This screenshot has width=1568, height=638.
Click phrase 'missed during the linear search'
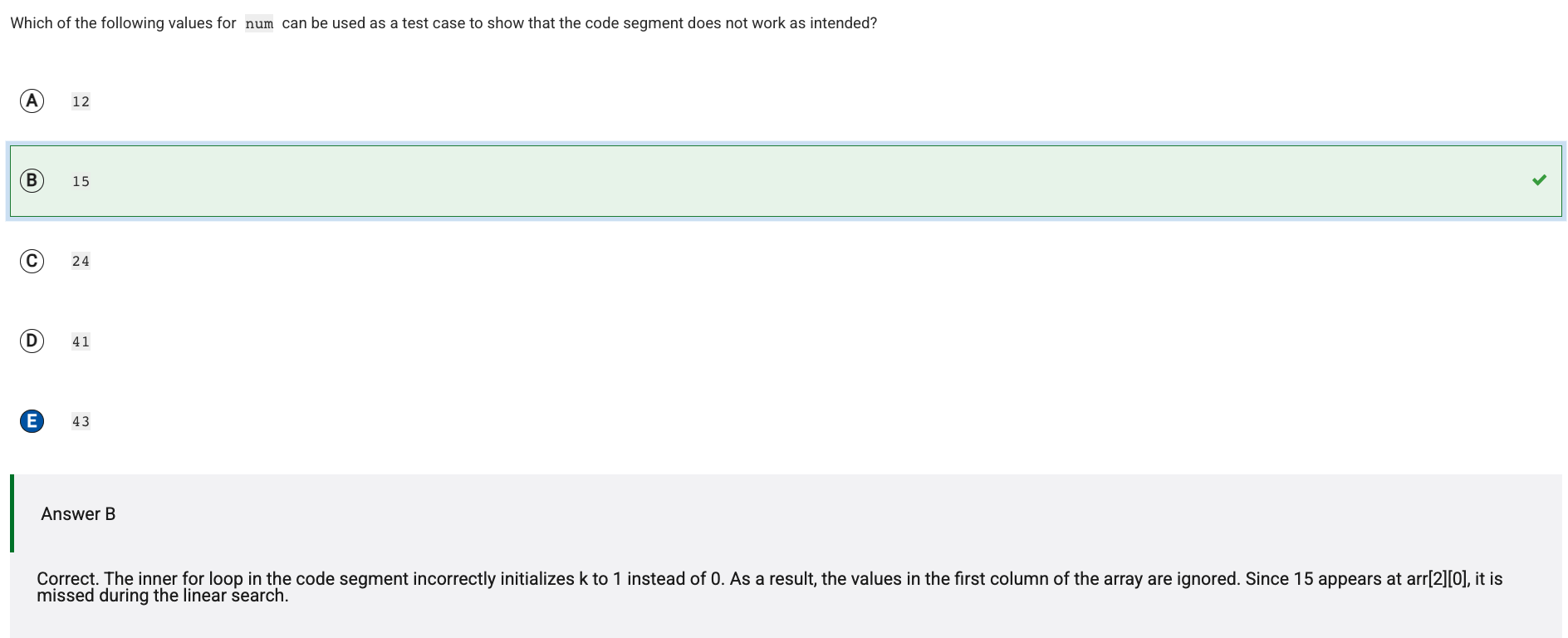tap(161, 596)
